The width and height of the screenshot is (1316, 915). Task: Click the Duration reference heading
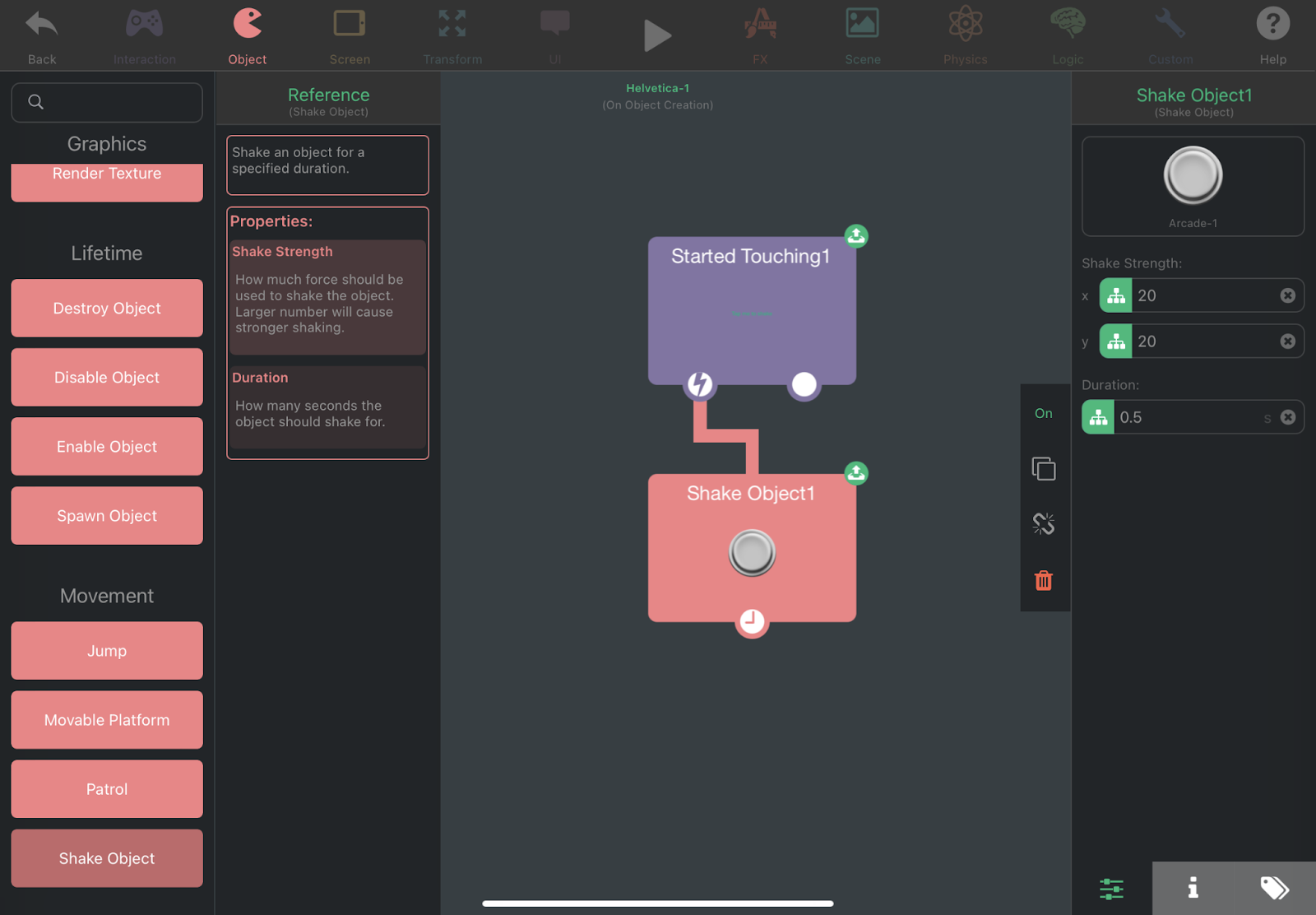(x=260, y=377)
